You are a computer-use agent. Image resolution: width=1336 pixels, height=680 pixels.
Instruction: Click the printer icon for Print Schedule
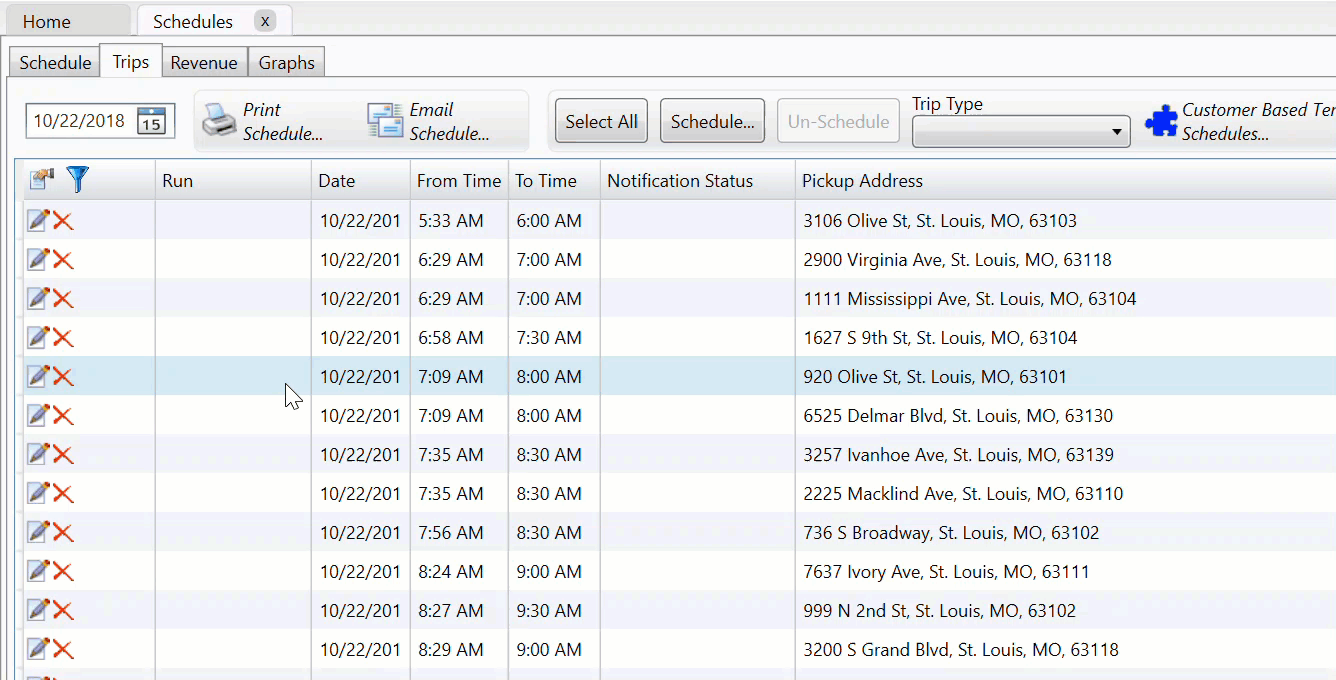click(x=219, y=120)
